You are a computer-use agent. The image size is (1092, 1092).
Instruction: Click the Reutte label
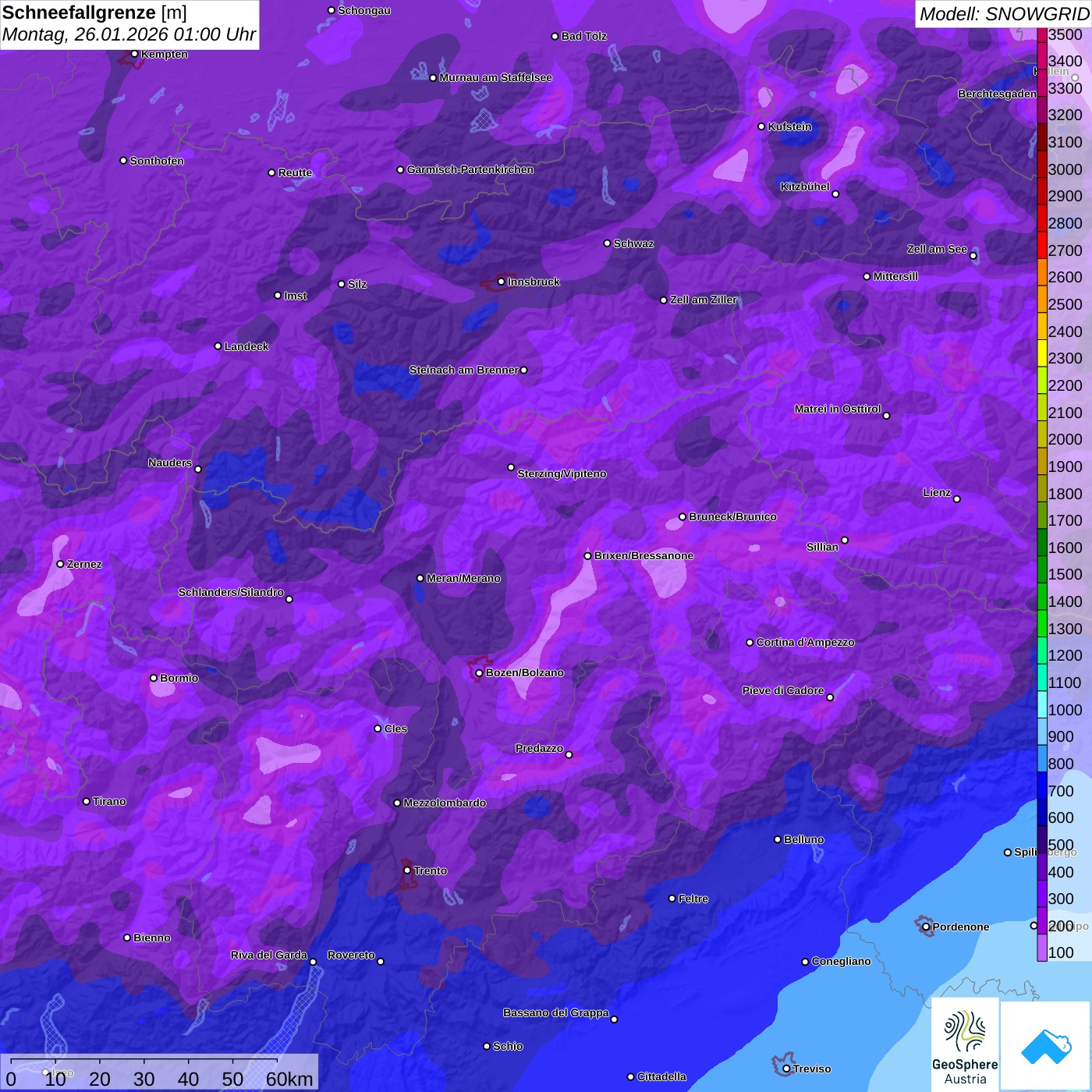tap(295, 172)
